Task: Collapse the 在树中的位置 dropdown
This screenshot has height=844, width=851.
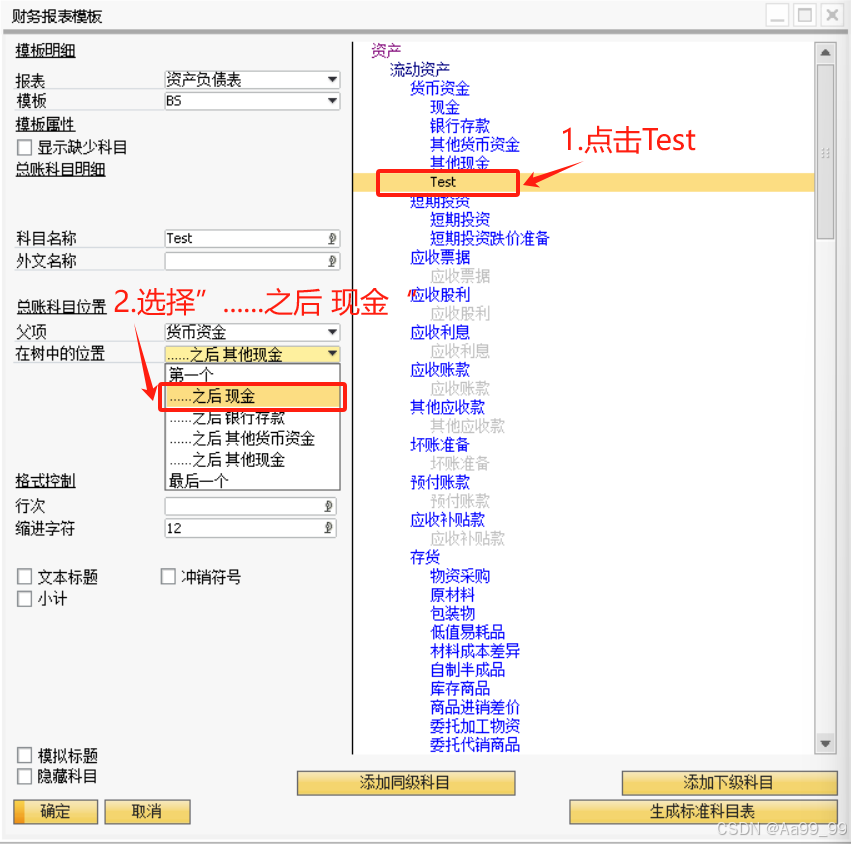Action: click(332, 354)
